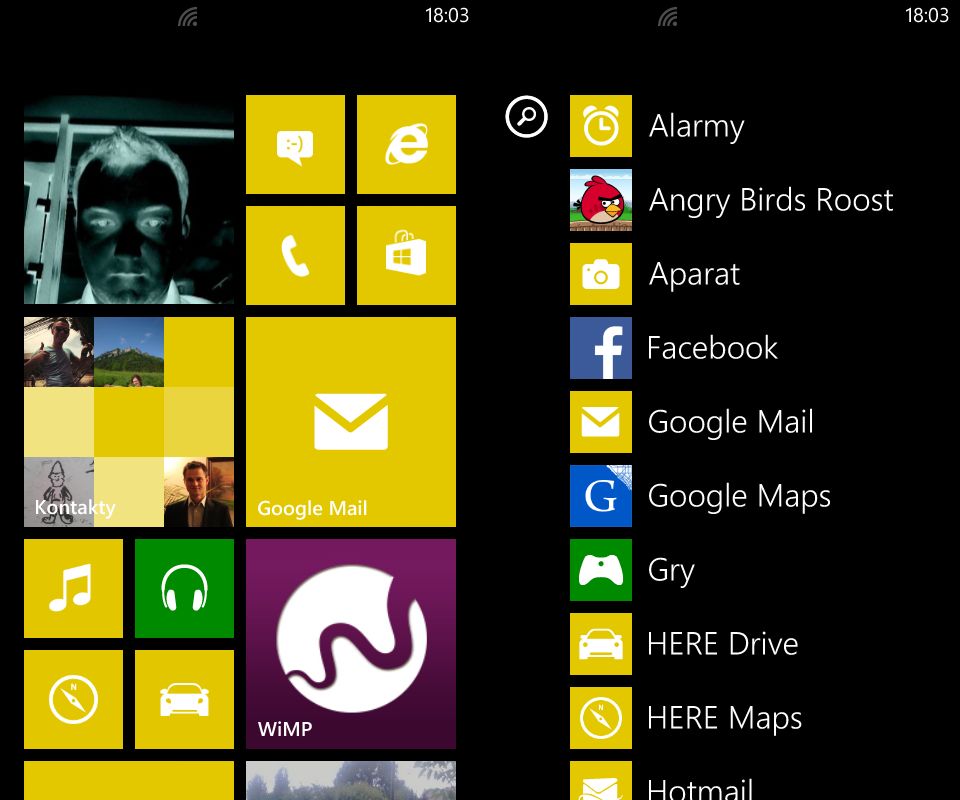Tap the signal icon above the app list
Screen dimensions: 960x800
click(668, 17)
